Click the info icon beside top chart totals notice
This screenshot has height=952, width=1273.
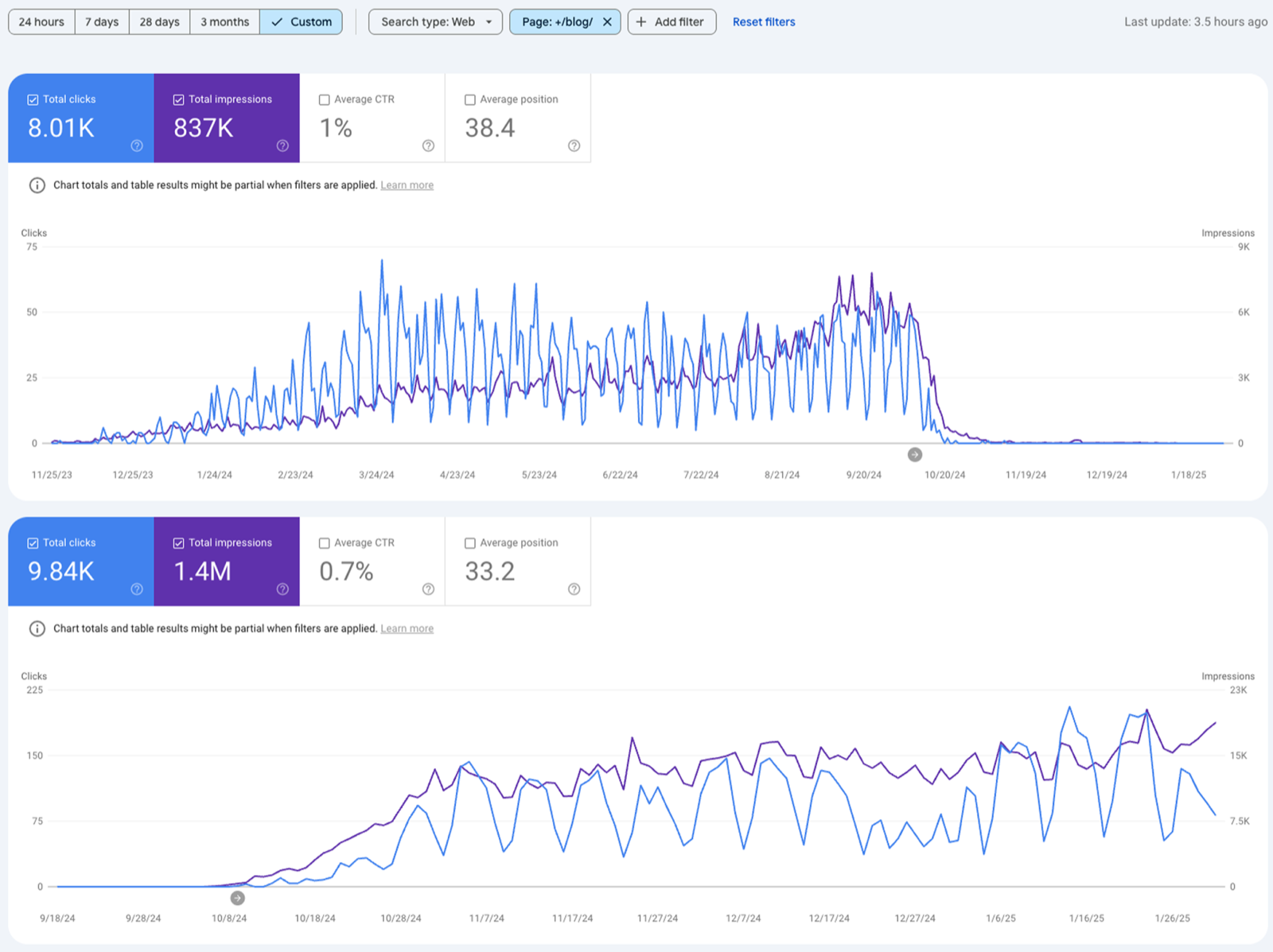click(x=37, y=185)
